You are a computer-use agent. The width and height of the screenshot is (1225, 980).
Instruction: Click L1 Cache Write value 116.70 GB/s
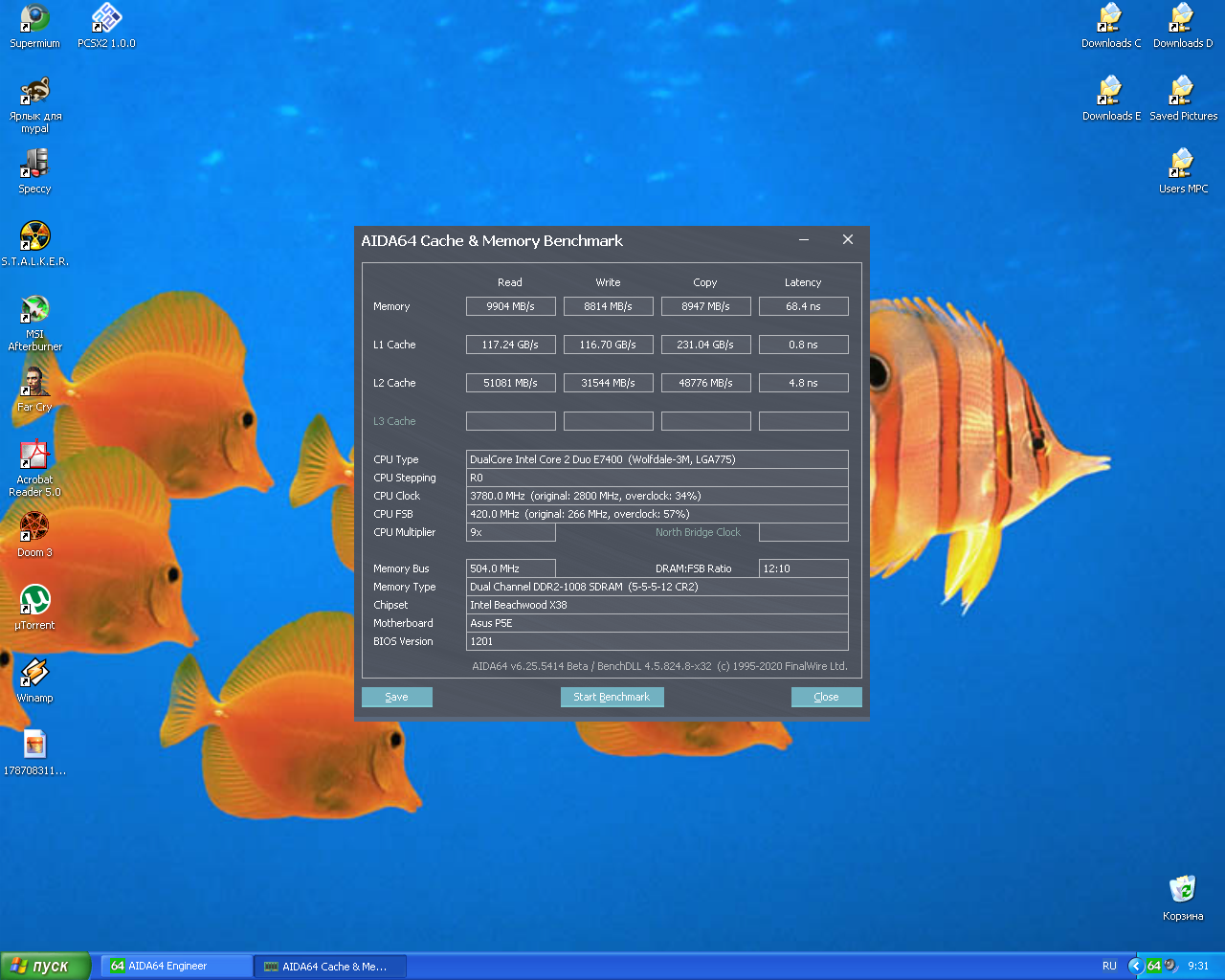pos(609,345)
